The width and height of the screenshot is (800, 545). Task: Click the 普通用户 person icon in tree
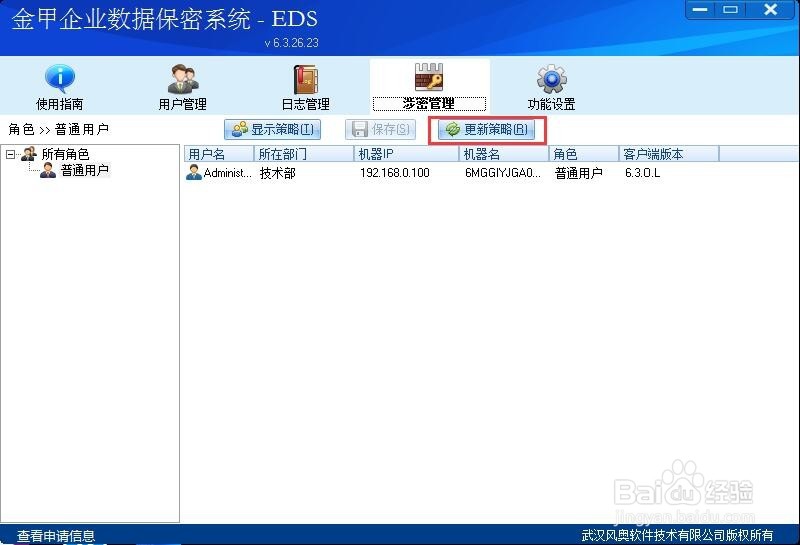(48, 170)
